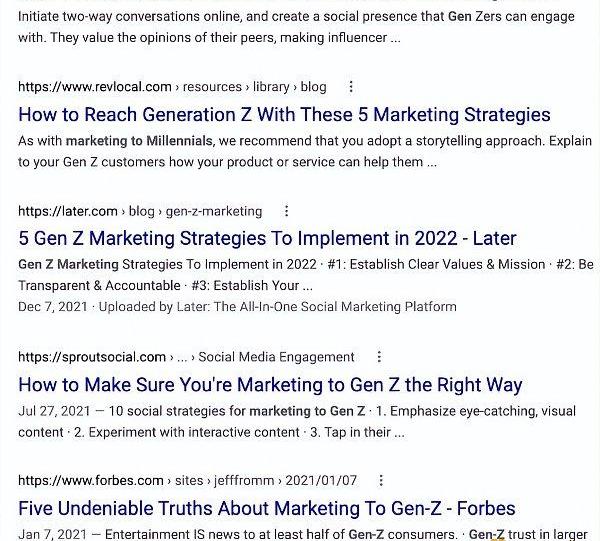Open the forbes.com result three-dot menu
Screen dimensions: 600x541
click(x=381, y=481)
